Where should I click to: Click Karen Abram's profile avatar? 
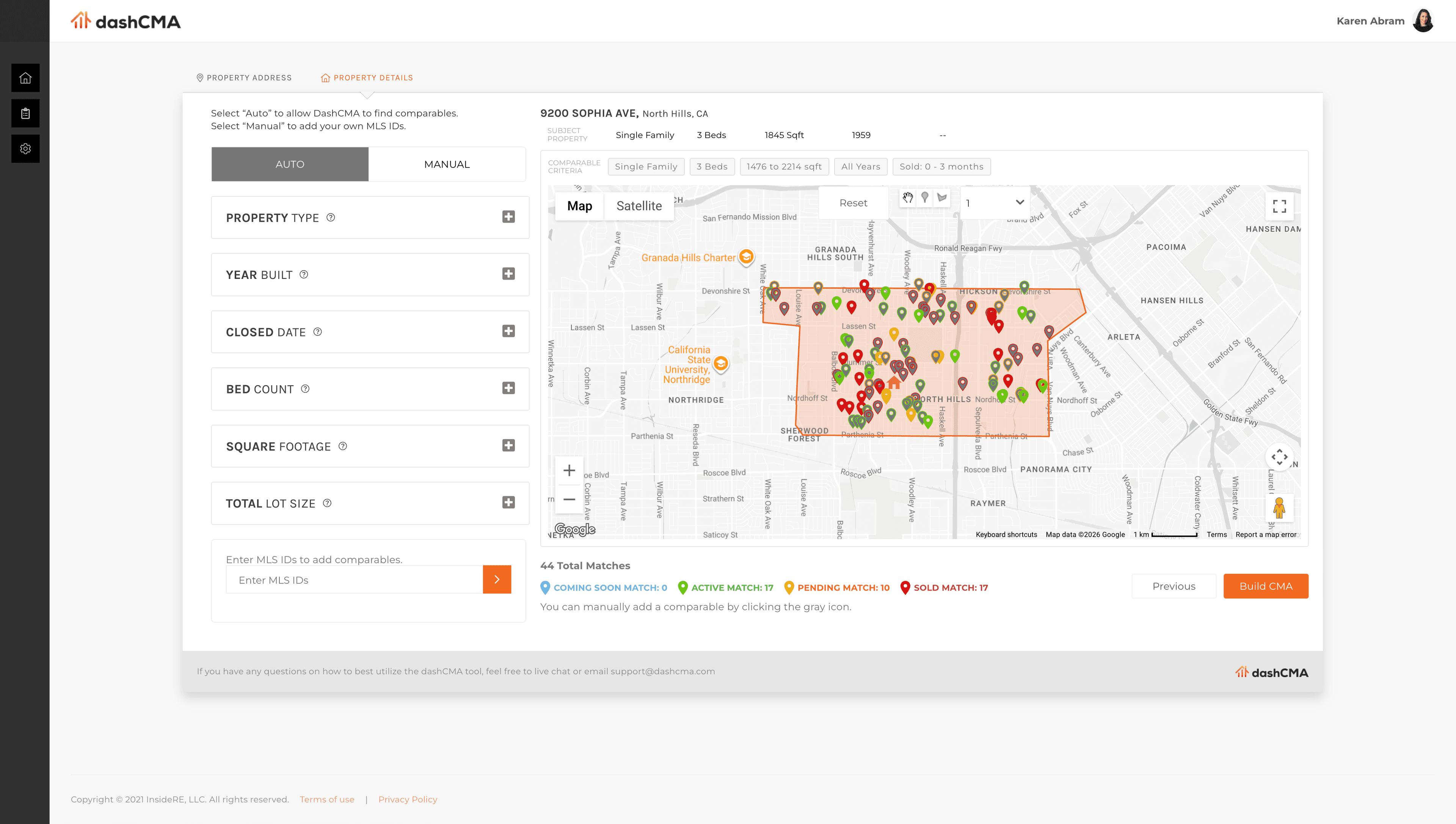coord(1423,21)
